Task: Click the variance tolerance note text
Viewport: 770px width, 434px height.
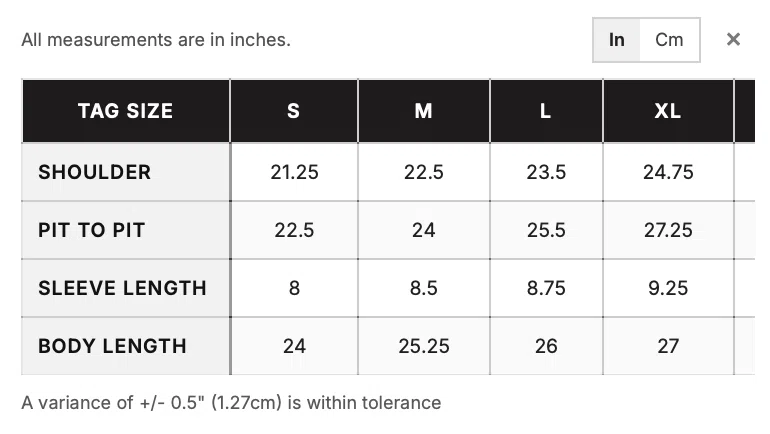Action: pyautogui.click(x=231, y=403)
